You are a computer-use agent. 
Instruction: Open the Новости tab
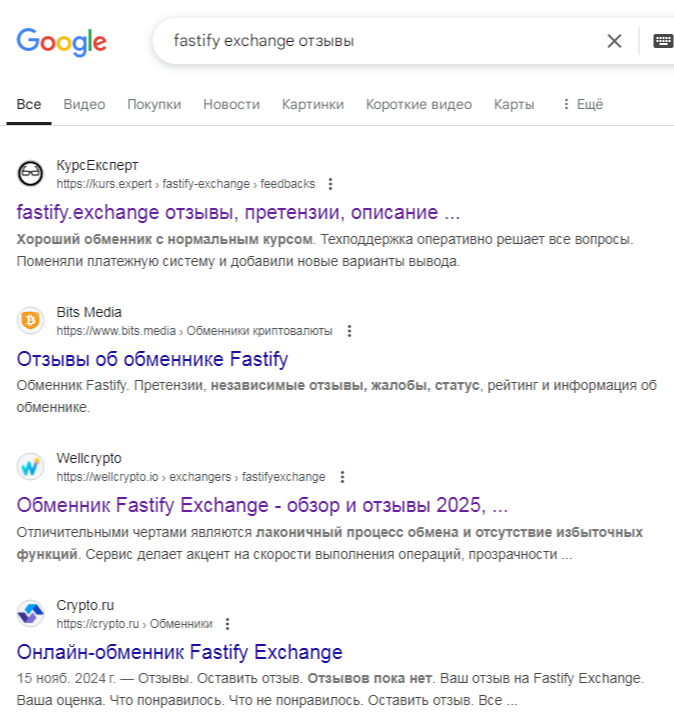pos(231,104)
